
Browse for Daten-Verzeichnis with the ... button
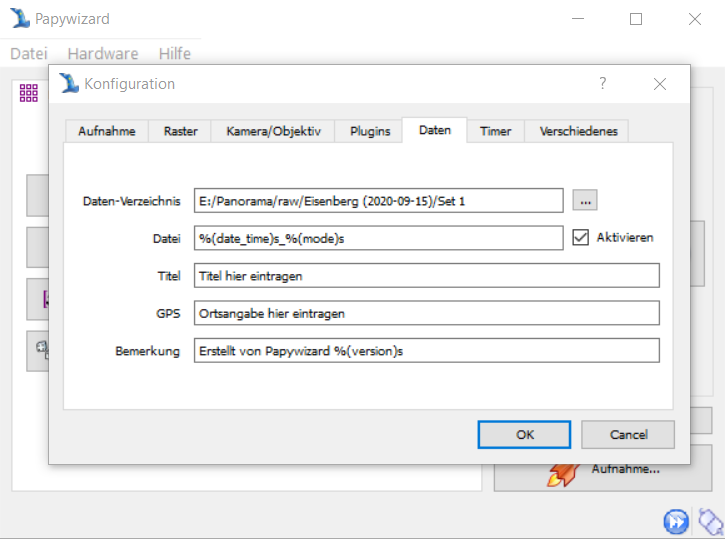585,201
